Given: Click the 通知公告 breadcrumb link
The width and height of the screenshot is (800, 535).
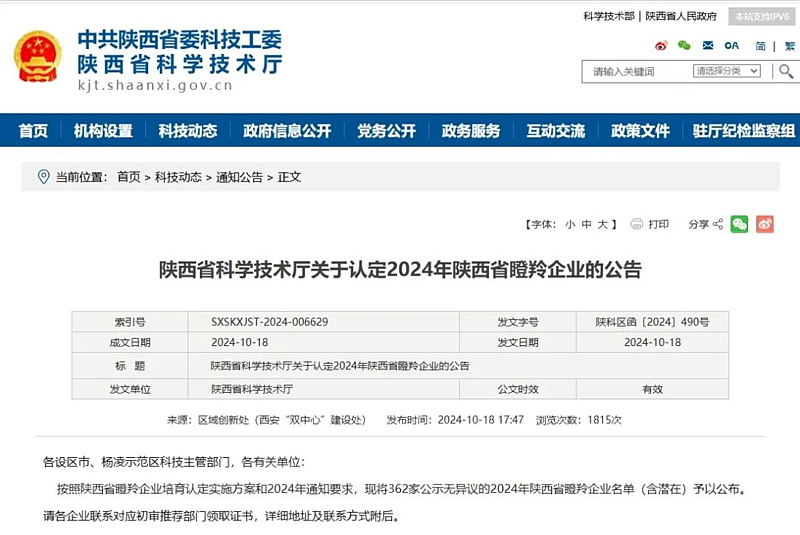Looking at the screenshot, I should point(240,177).
